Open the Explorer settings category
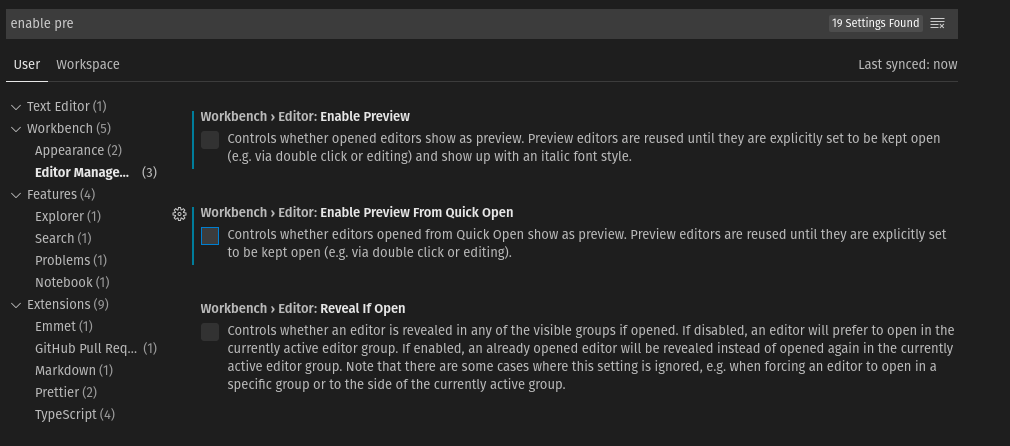Image resolution: width=1010 pixels, height=446 pixels. click(x=68, y=216)
